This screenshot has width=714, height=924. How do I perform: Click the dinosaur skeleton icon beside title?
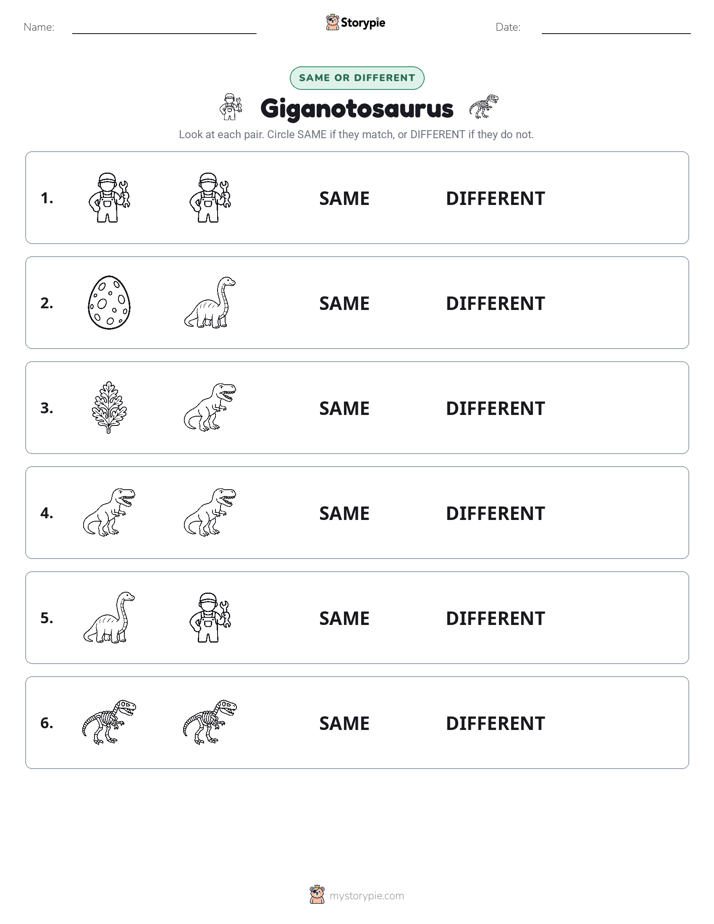(x=484, y=107)
